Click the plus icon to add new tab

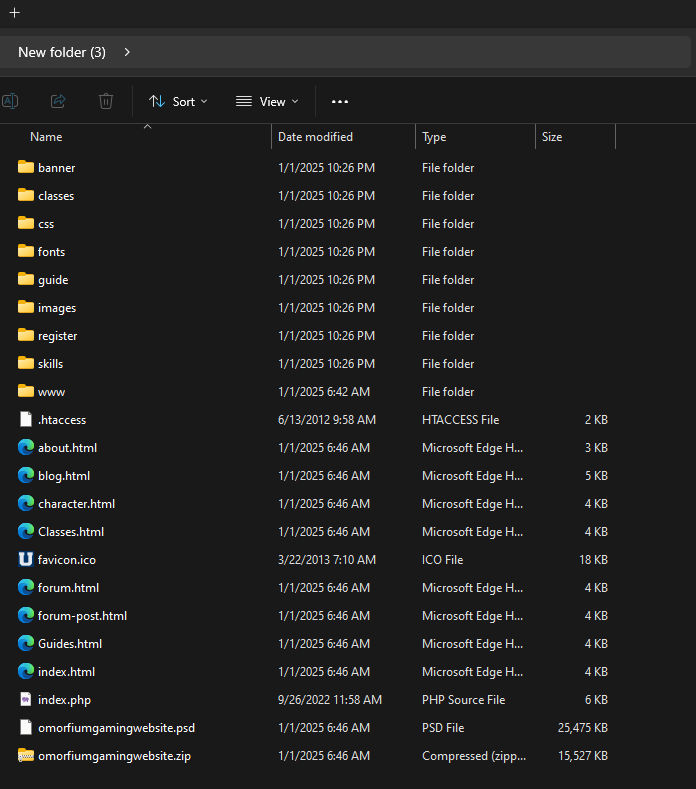15,13
